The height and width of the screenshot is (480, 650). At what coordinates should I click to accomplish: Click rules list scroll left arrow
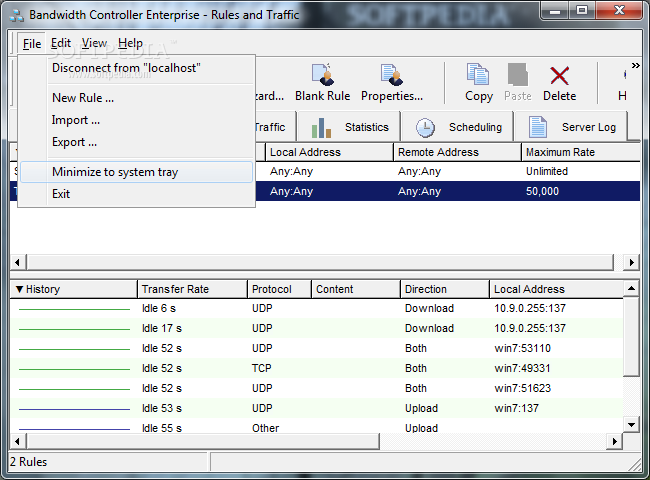coord(17,262)
